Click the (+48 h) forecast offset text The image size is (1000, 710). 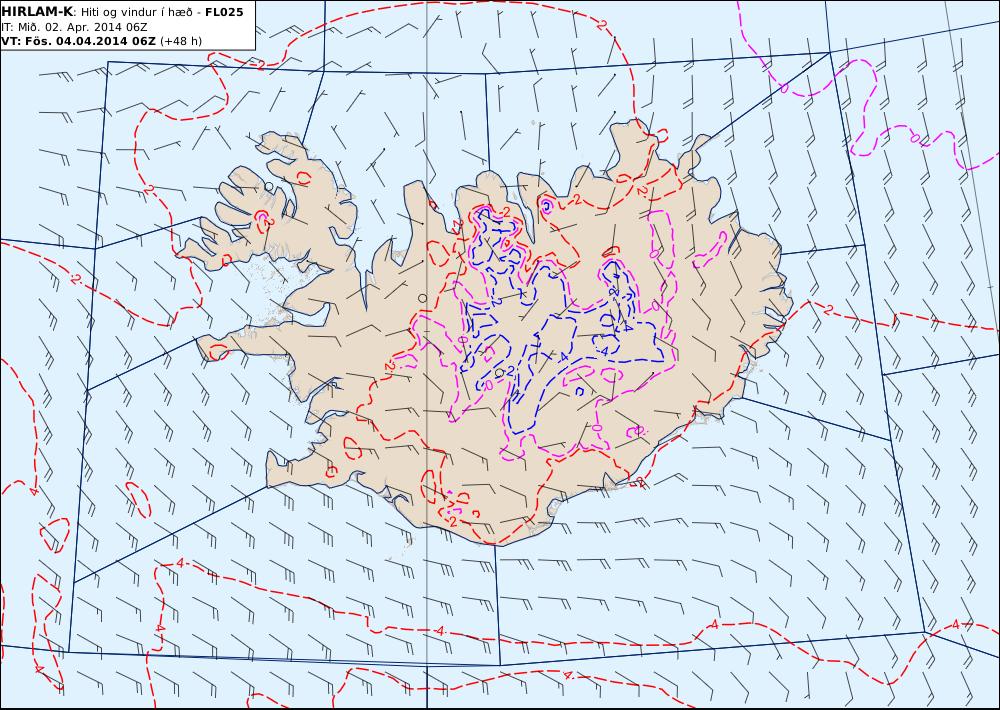pos(180,41)
